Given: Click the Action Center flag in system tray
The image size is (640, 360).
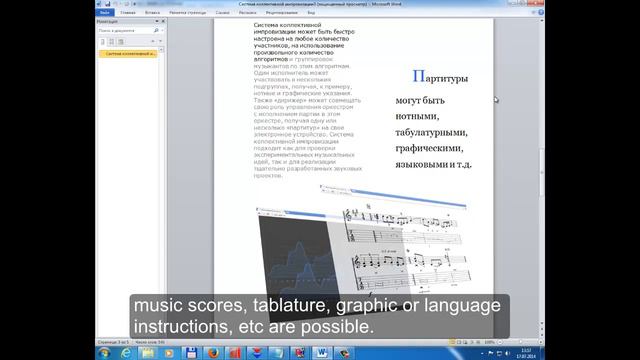Looking at the screenshot, I should coord(491,353).
